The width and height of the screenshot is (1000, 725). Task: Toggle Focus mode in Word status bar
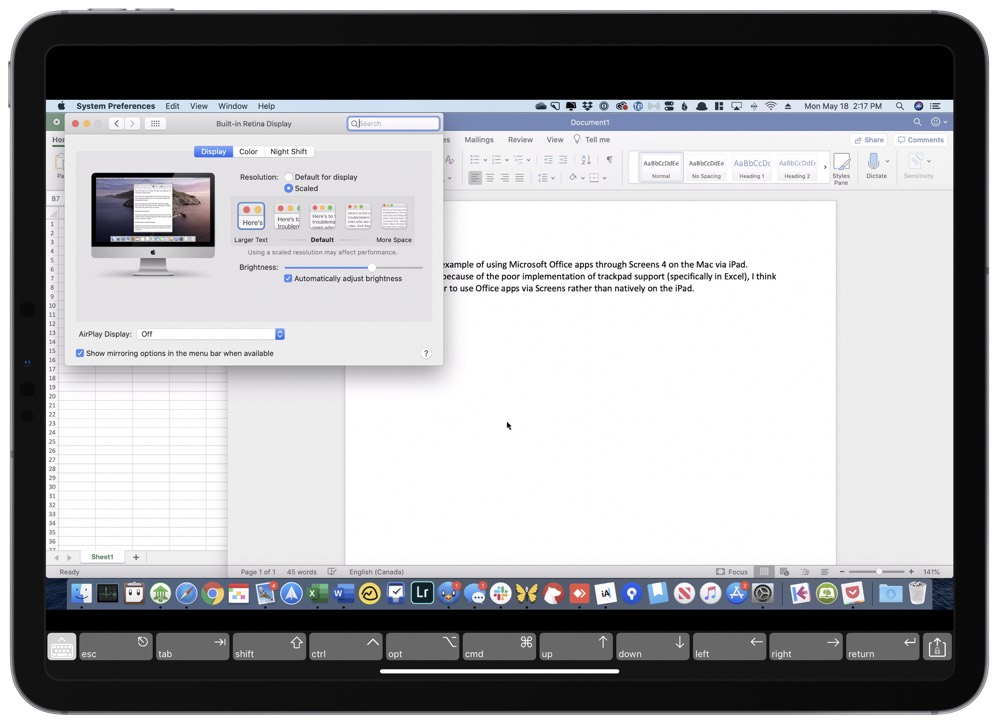click(732, 572)
